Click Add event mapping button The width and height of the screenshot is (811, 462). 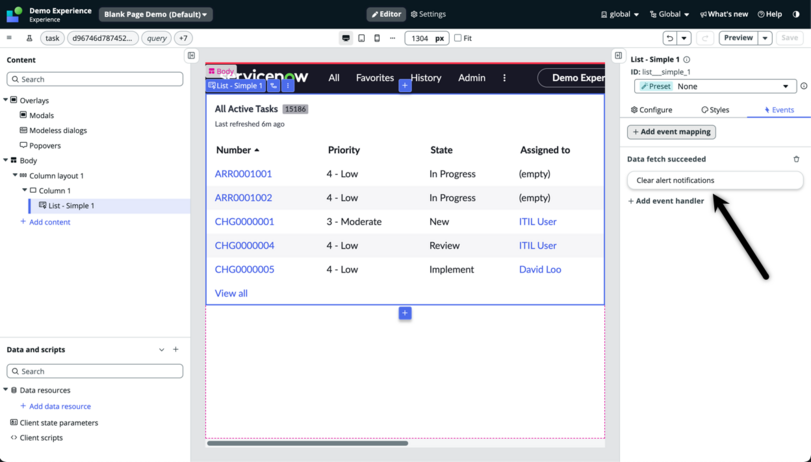tap(671, 132)
